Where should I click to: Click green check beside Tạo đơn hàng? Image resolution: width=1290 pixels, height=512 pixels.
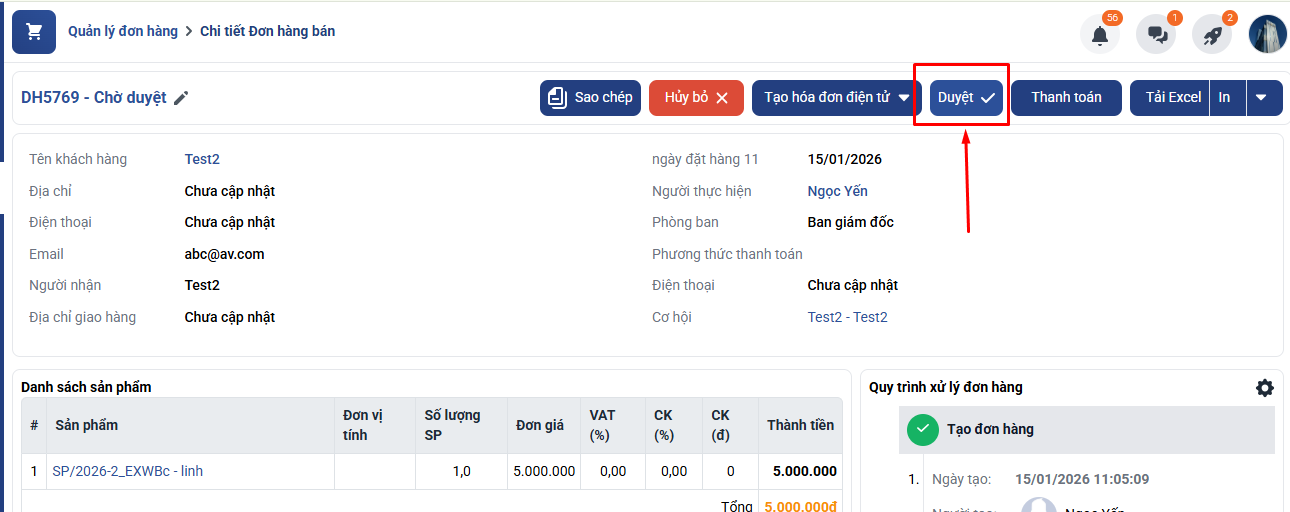(922, 429)
